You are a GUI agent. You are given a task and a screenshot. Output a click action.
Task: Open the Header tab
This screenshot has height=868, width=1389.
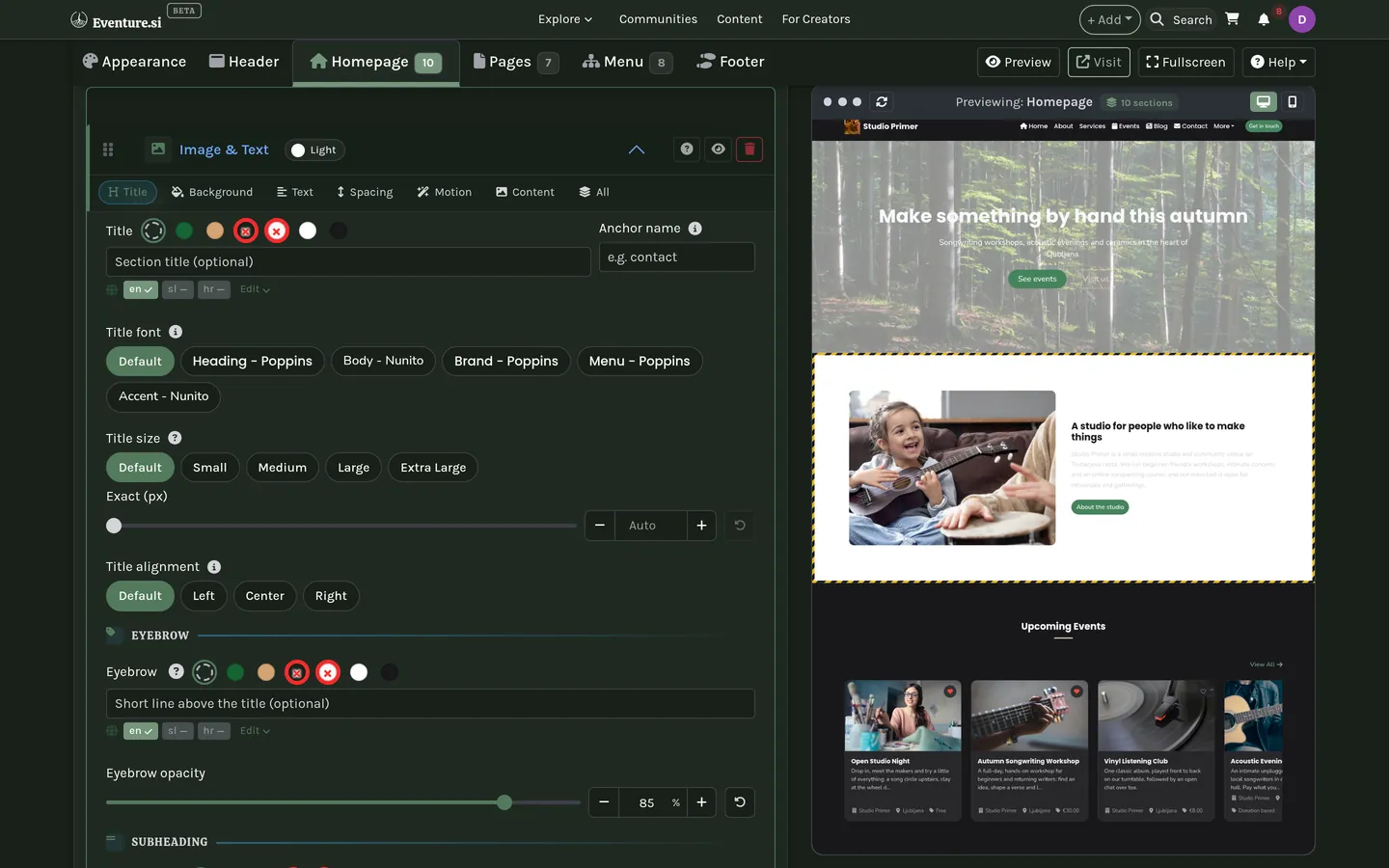(244, 62)
